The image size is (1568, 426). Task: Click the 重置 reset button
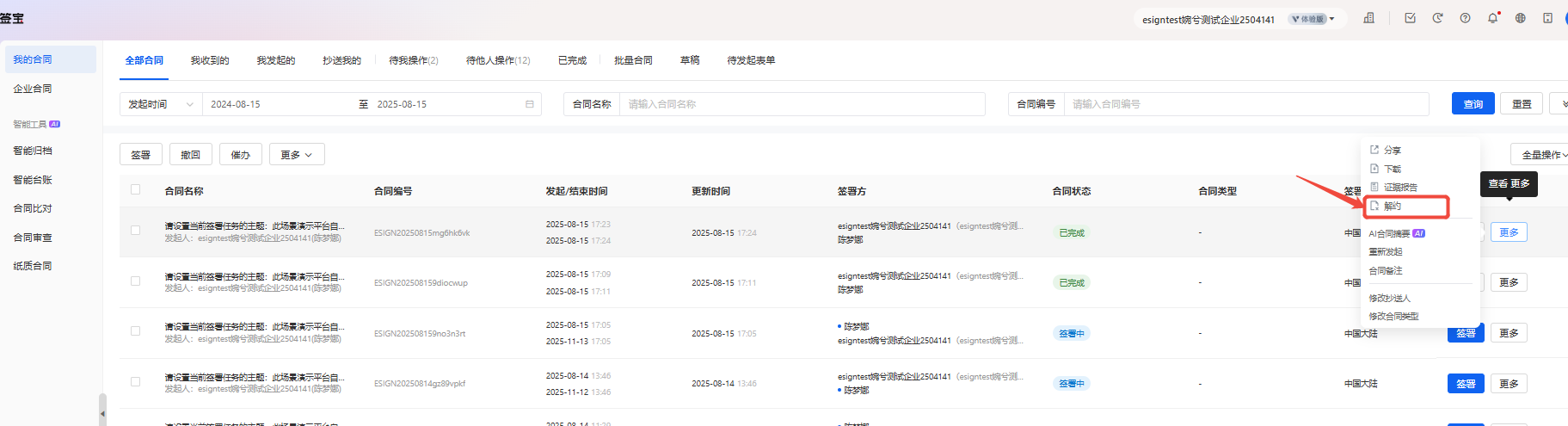1522,104
